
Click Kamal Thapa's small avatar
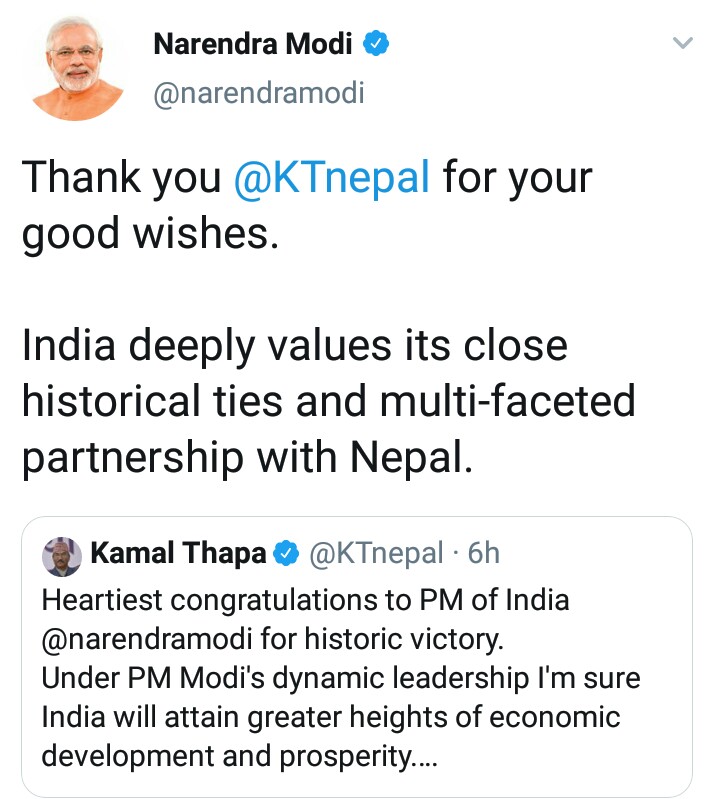coord(62,556)
